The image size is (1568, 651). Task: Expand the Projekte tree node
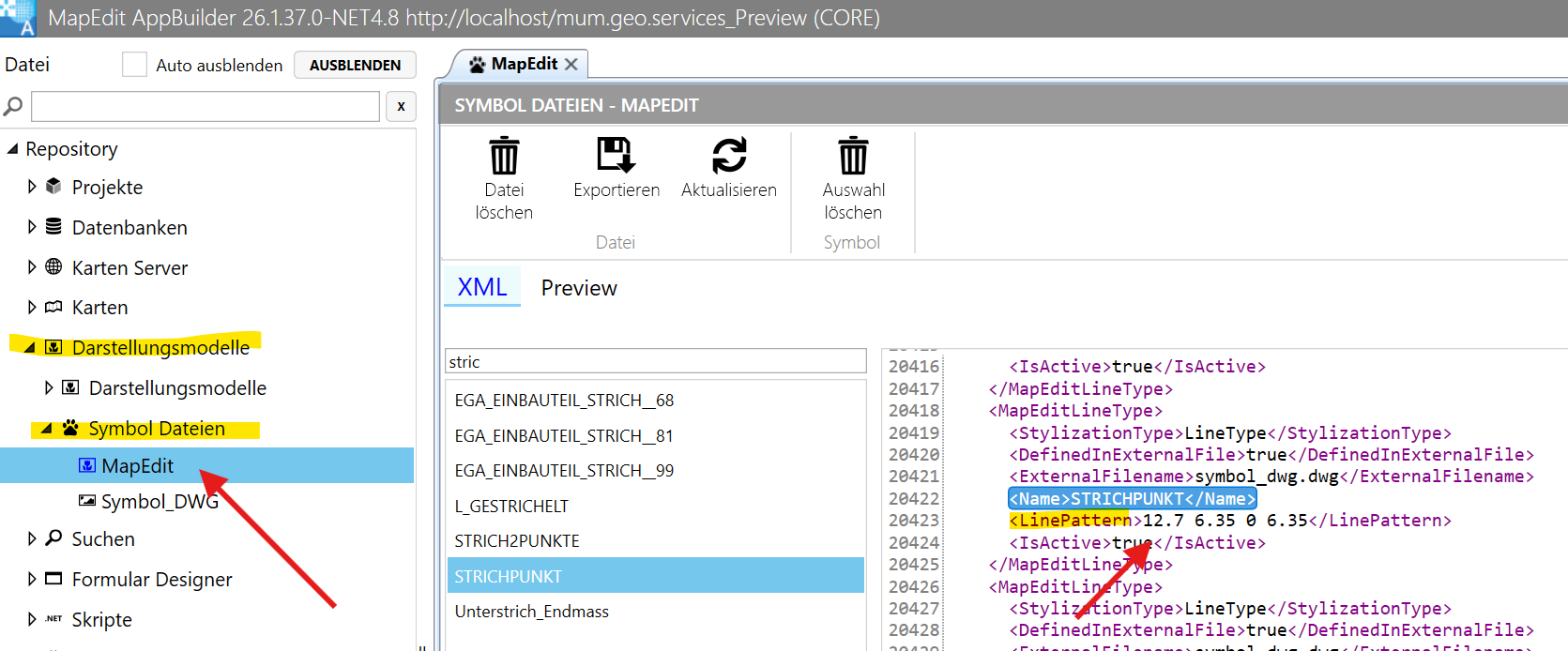32,187
